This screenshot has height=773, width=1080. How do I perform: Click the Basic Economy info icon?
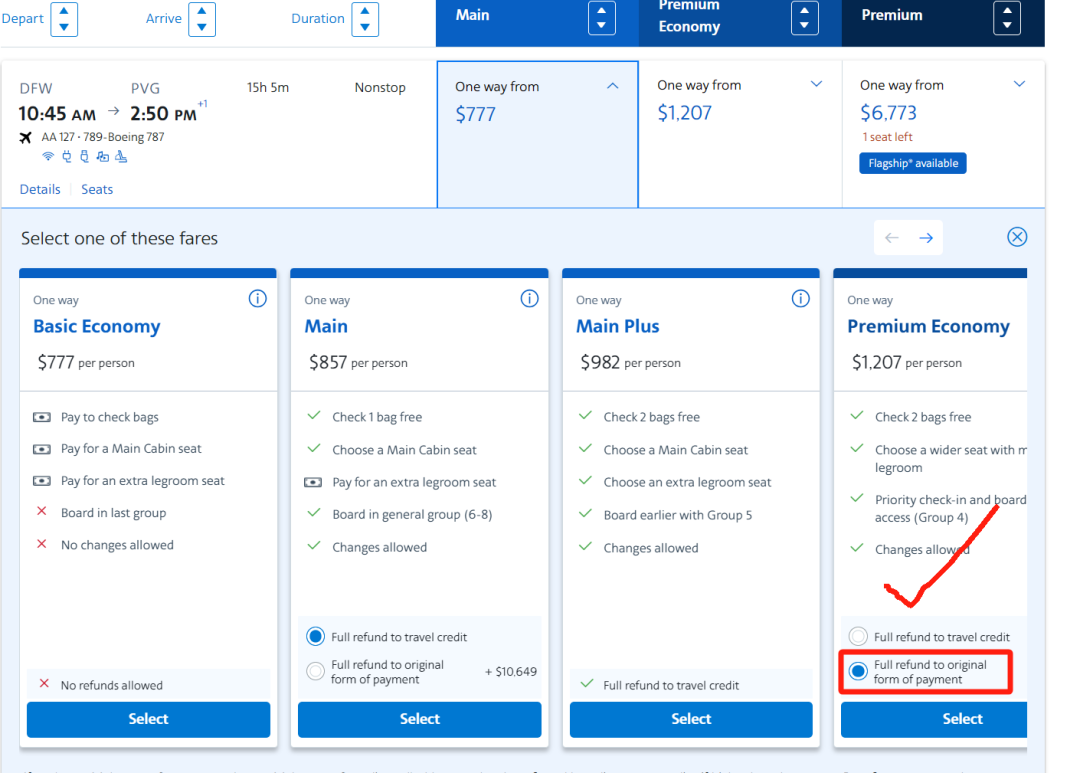click(258, 299)
